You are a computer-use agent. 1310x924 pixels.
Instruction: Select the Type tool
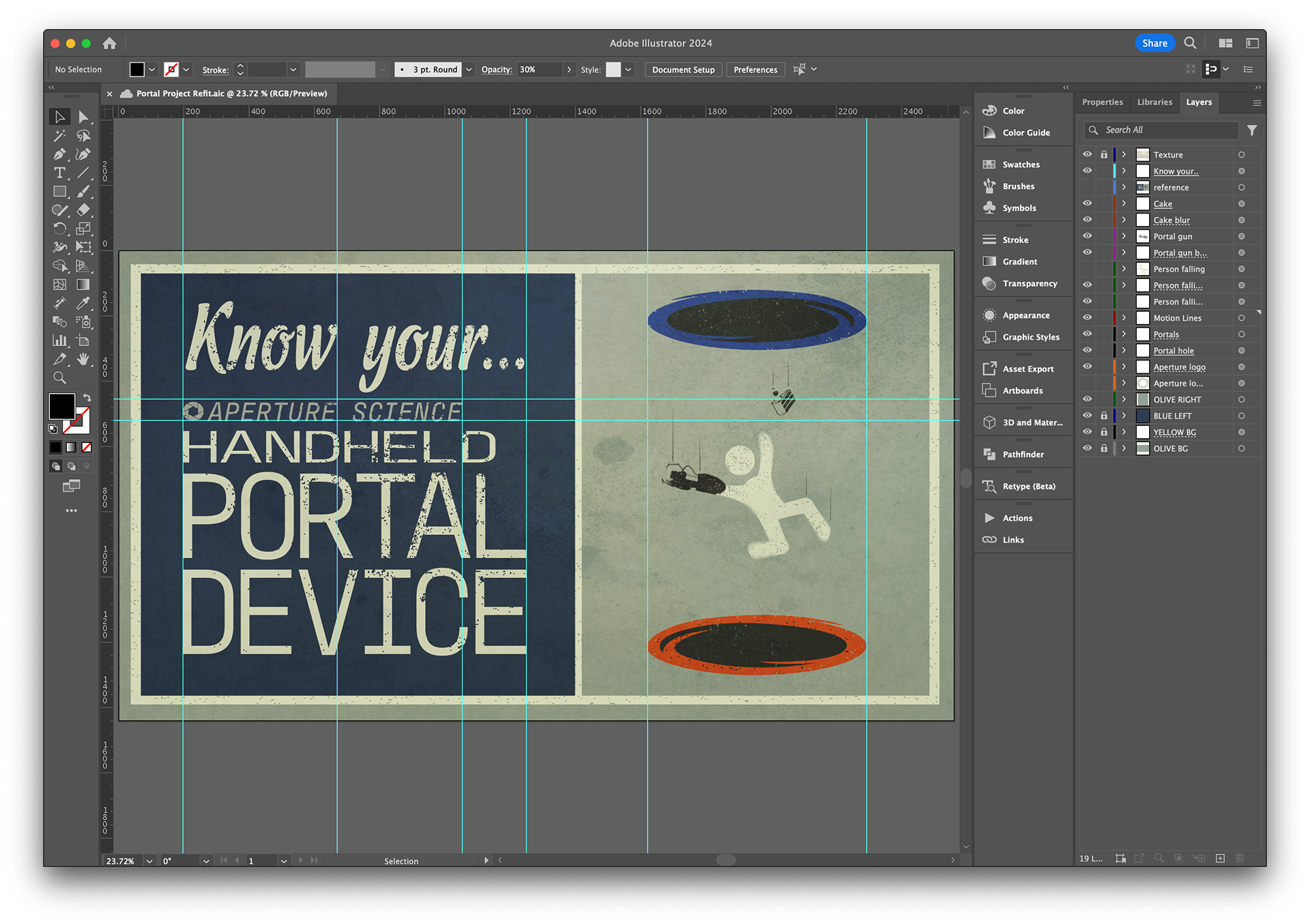(60, 173)
